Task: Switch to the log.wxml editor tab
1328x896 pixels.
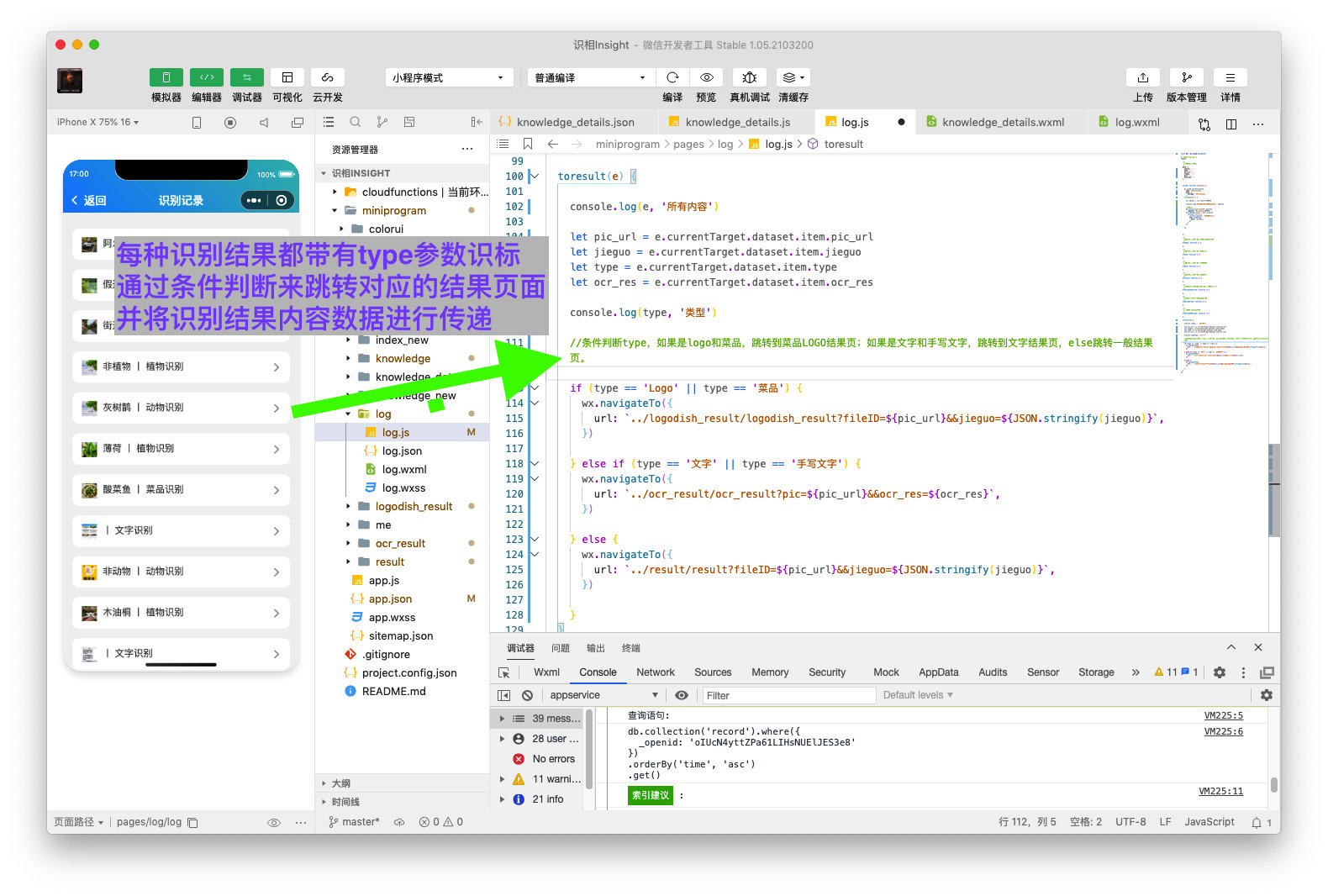Action: pyautogui.click(x=1137, y=122)
